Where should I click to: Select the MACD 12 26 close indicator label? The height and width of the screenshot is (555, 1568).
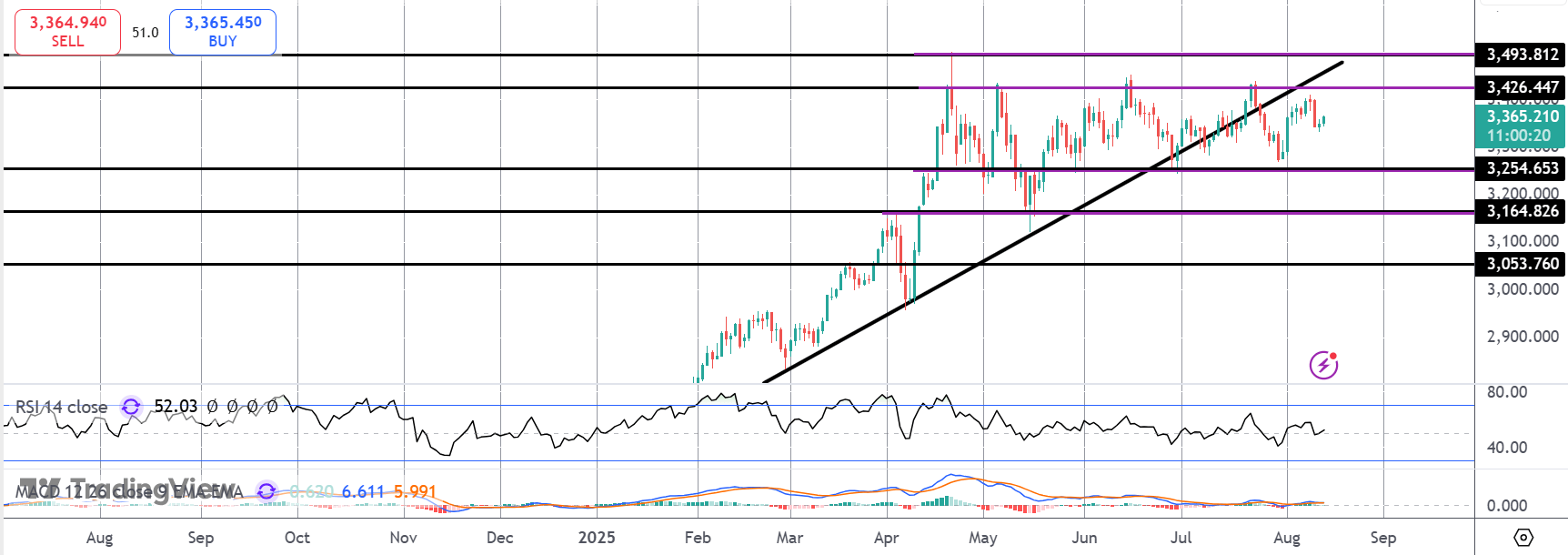(129, 491)
